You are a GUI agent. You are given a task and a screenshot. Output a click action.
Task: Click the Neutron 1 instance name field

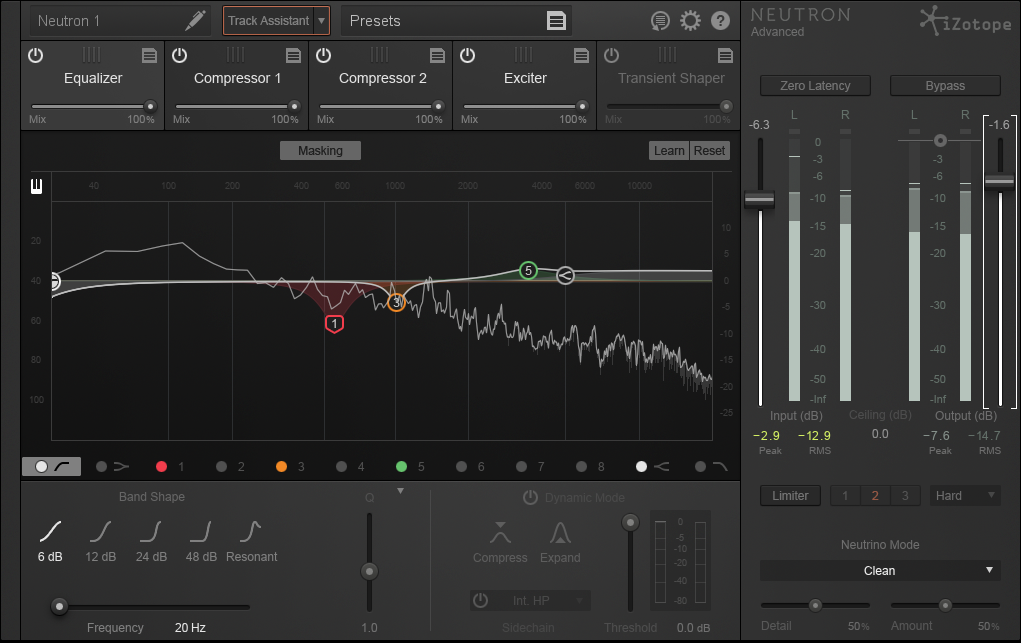point(120,21)
